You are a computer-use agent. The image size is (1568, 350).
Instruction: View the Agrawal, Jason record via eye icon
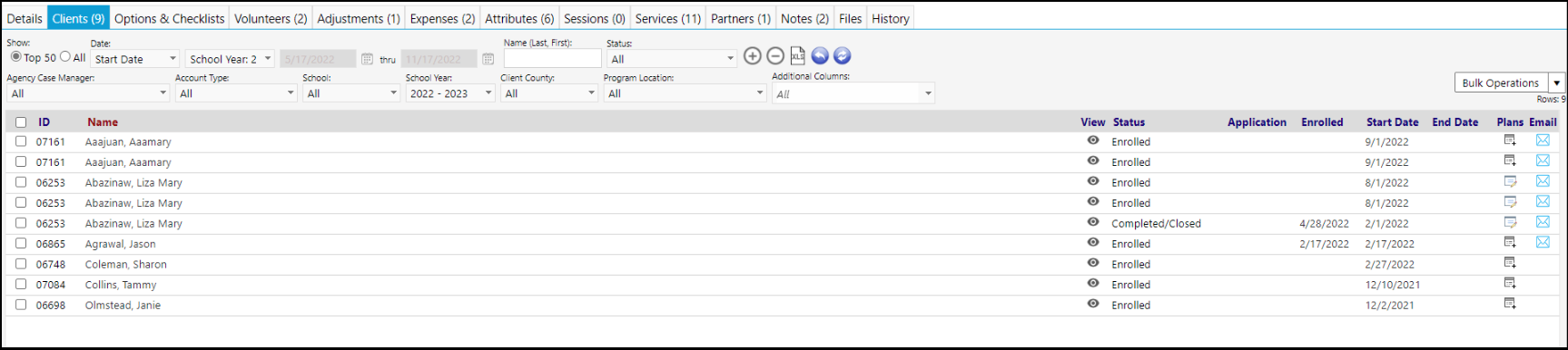pos(1092,243)
